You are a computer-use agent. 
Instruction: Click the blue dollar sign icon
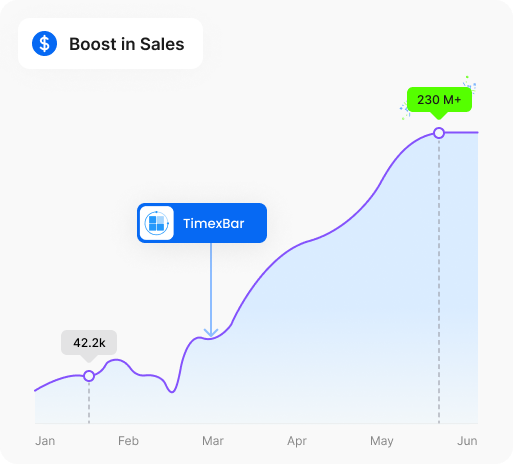click(x=44, y=44)
